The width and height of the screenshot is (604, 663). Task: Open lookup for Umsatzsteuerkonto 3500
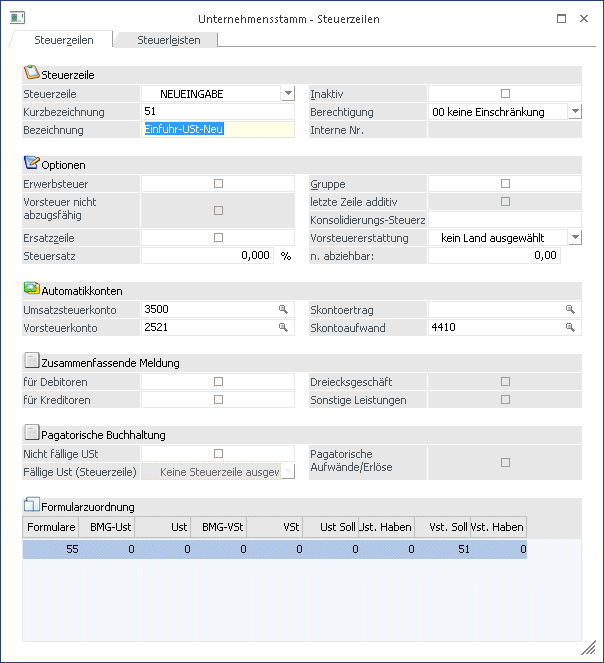tap(284, 310)
